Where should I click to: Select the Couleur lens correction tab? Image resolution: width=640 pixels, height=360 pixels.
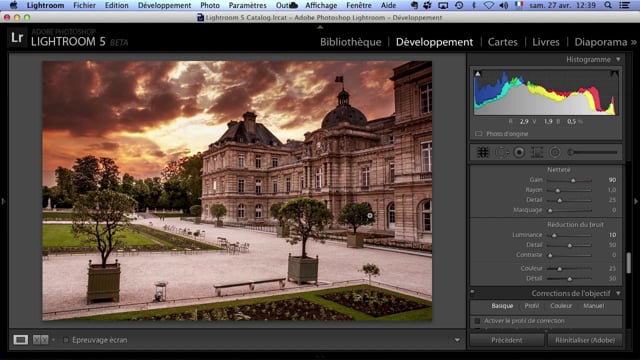tap(561, 306)
